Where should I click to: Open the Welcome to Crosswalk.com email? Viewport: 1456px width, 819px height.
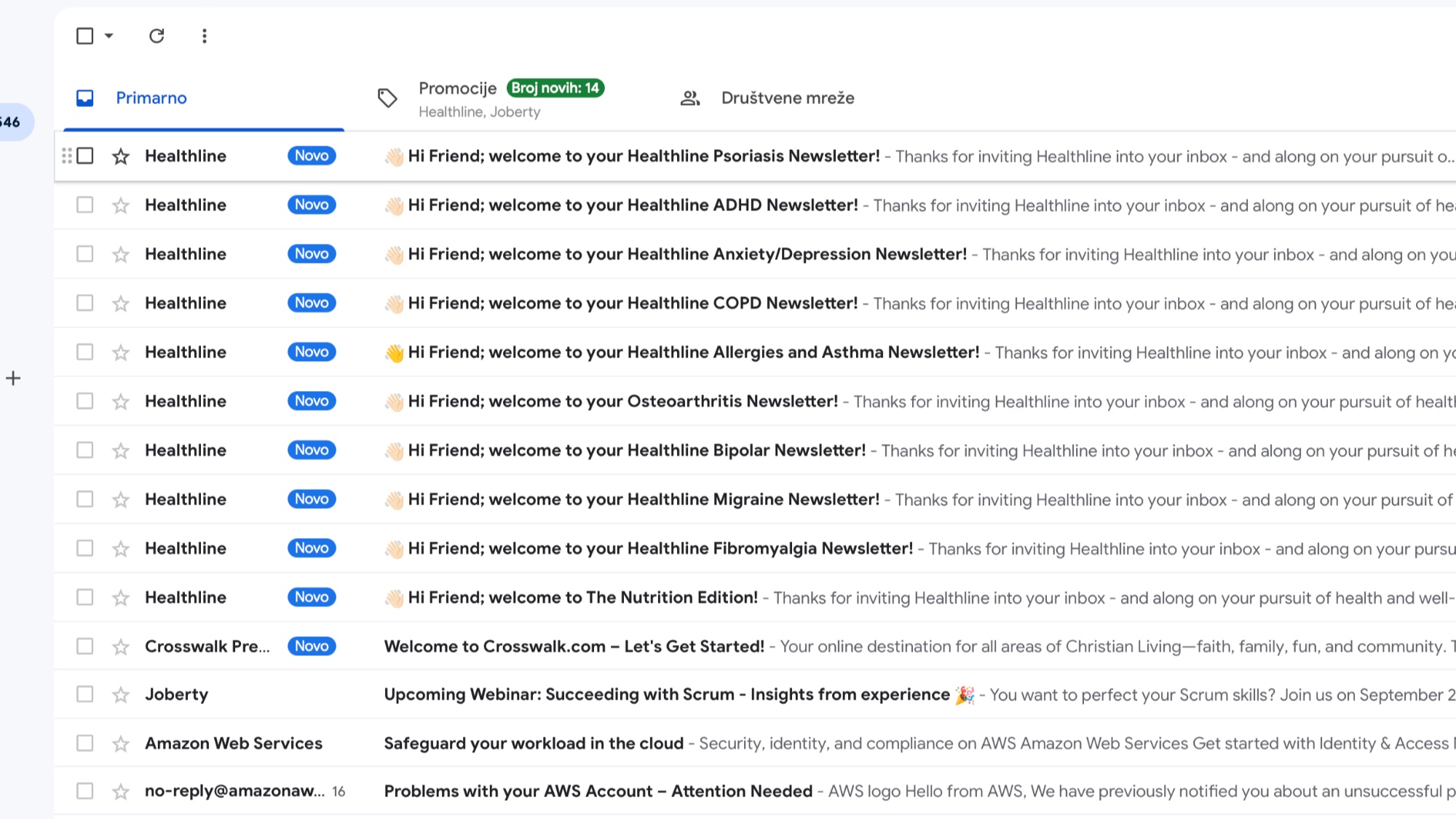[755, 646]
